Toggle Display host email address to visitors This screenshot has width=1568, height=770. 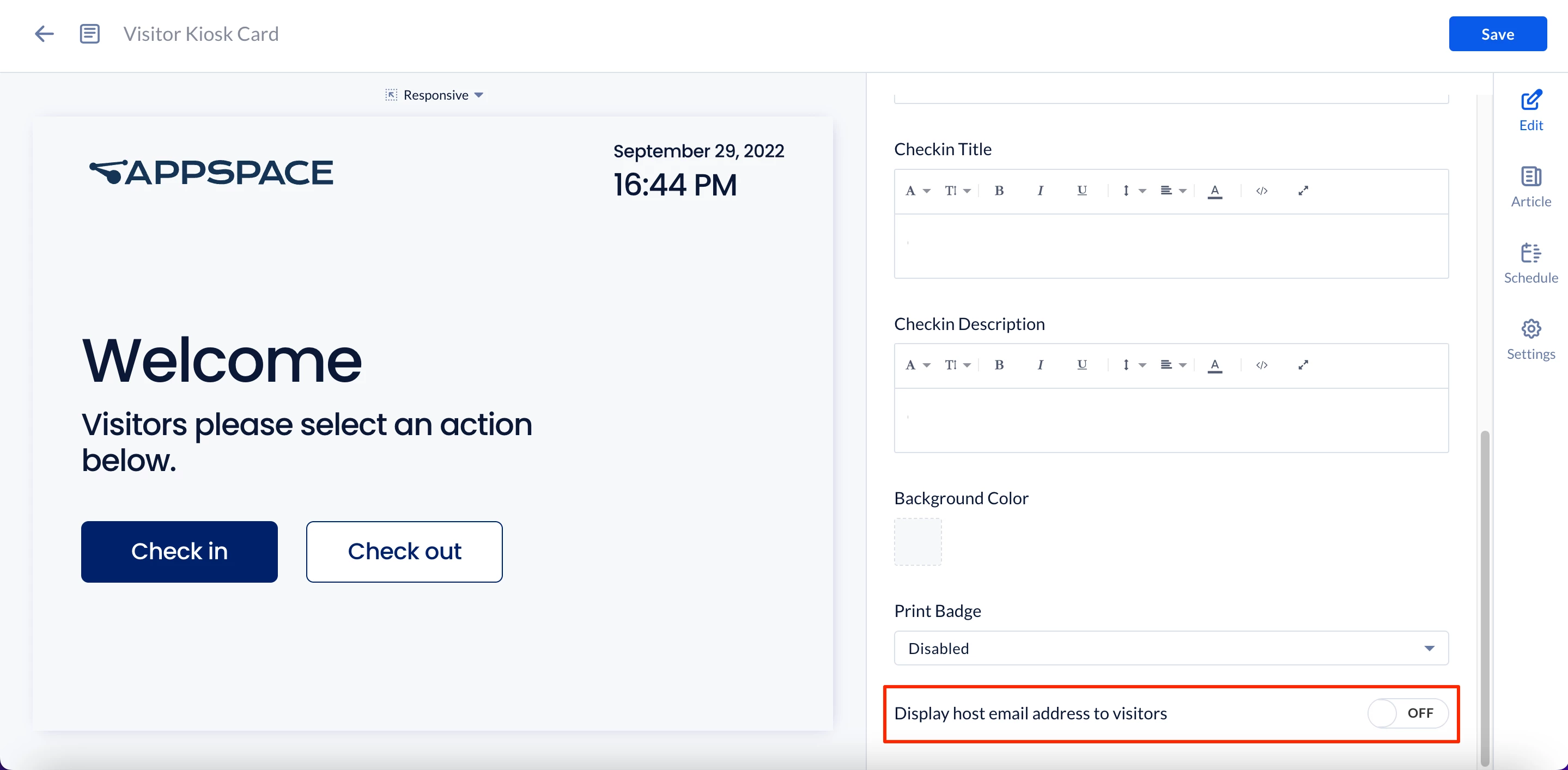tap(1407, 713)
